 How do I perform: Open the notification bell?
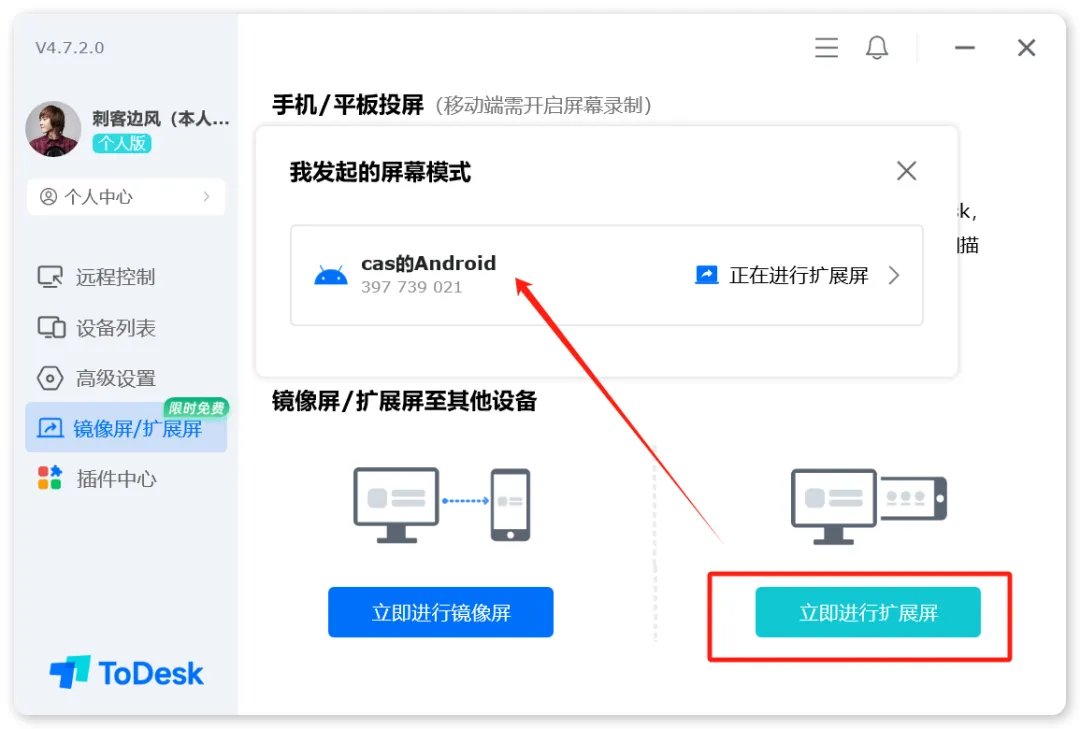877,48
